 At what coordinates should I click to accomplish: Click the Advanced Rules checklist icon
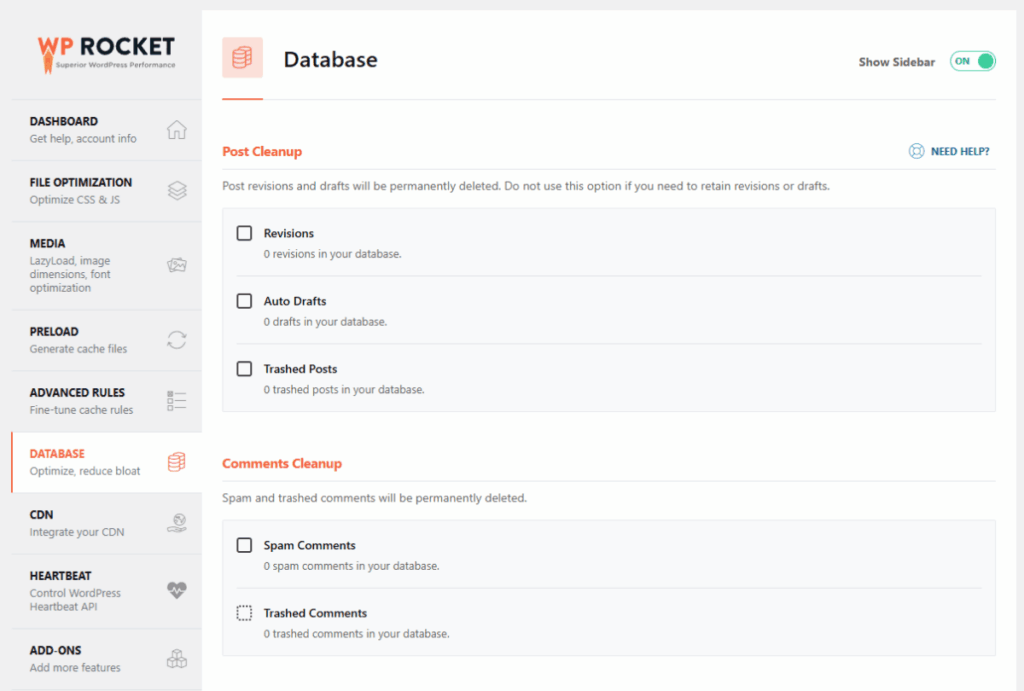(177, 401)
